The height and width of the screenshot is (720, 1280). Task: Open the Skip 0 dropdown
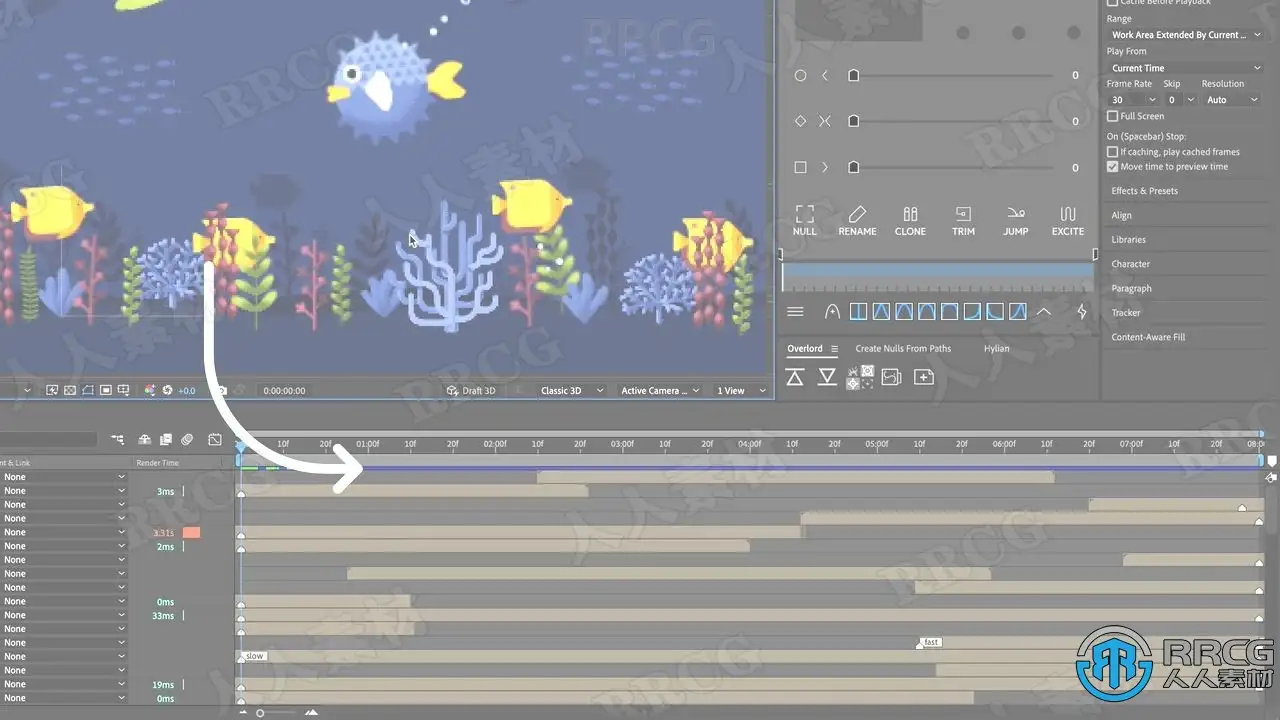pyautogui.click(x=1180, y=100)
